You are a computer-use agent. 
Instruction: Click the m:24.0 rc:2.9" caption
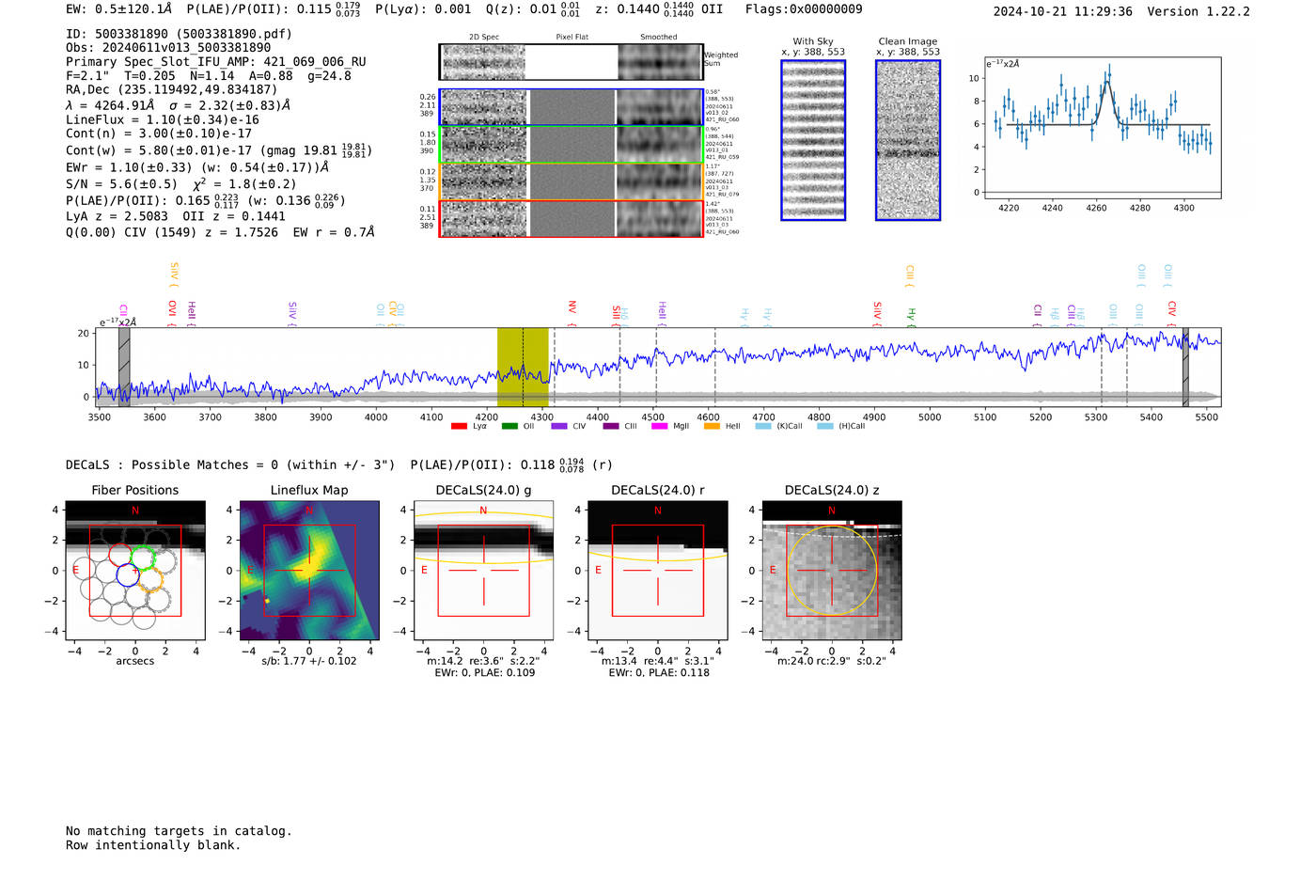(832, 661)
